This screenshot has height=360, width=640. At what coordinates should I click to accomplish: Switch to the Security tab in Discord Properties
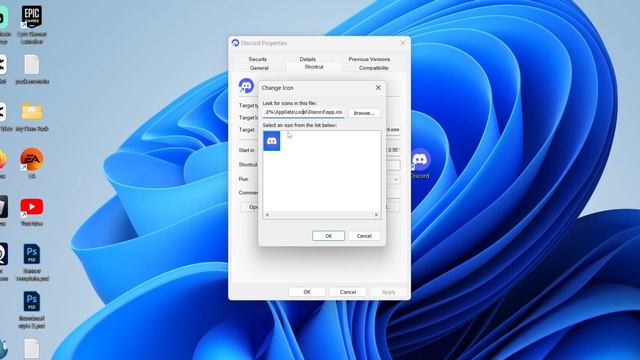tap(258, 59)
